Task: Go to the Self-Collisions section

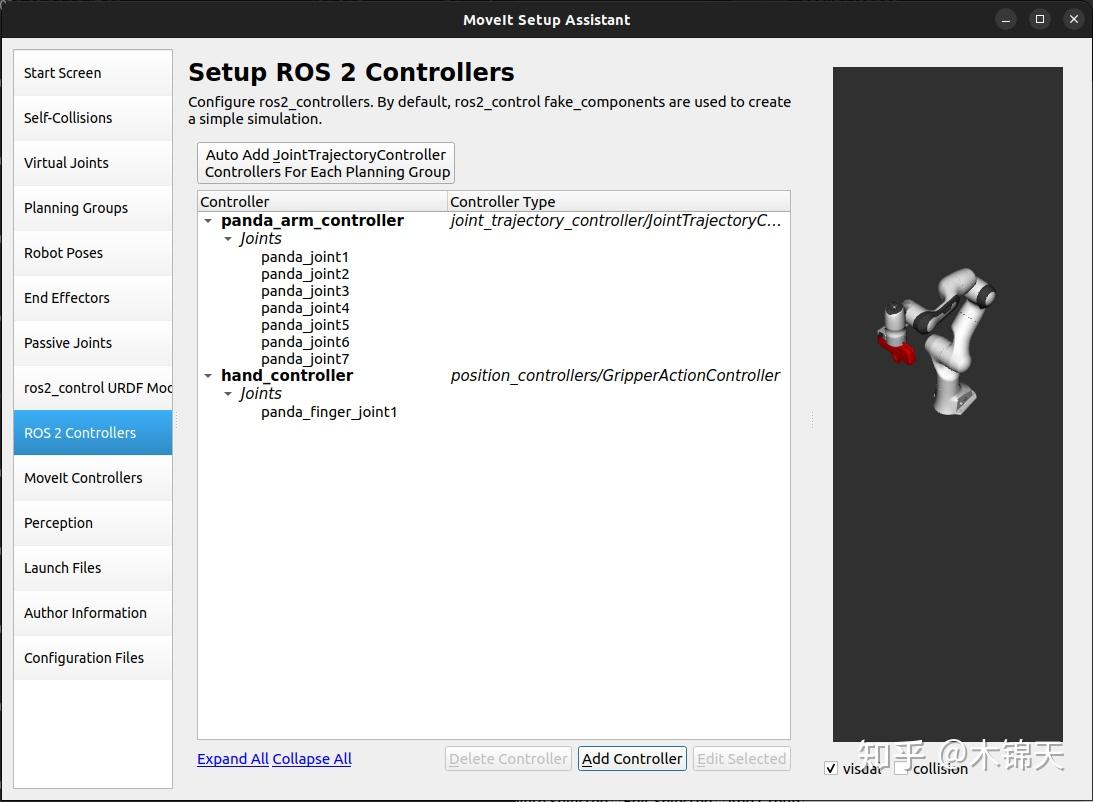Action: (66, 118)
